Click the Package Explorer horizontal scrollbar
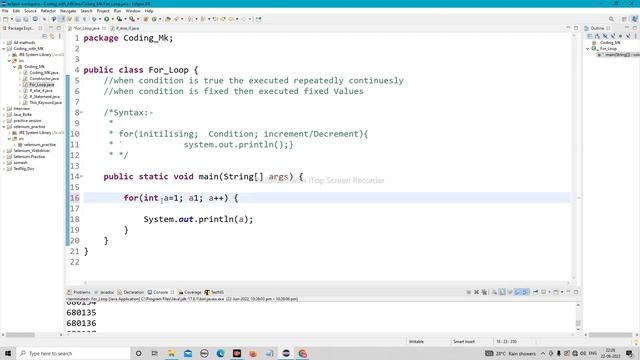This screenshot has width=640, height=360. coord(32,335)
